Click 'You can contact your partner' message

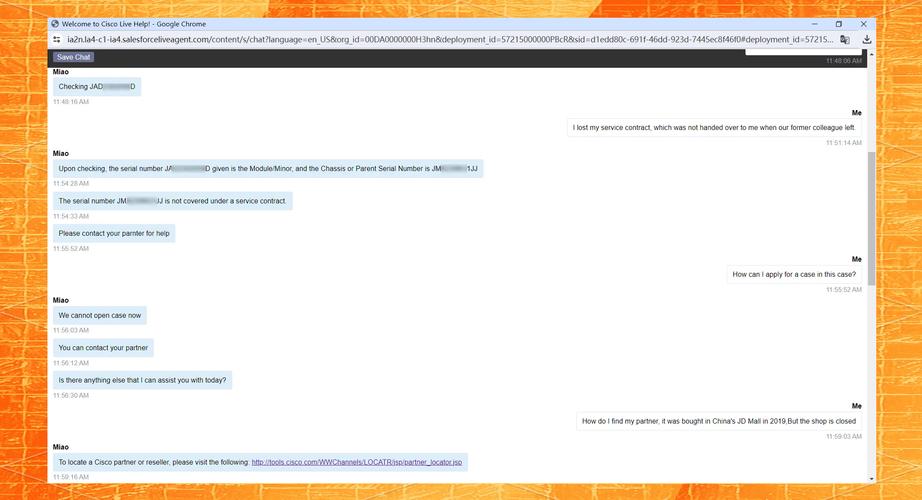(103, 348)
